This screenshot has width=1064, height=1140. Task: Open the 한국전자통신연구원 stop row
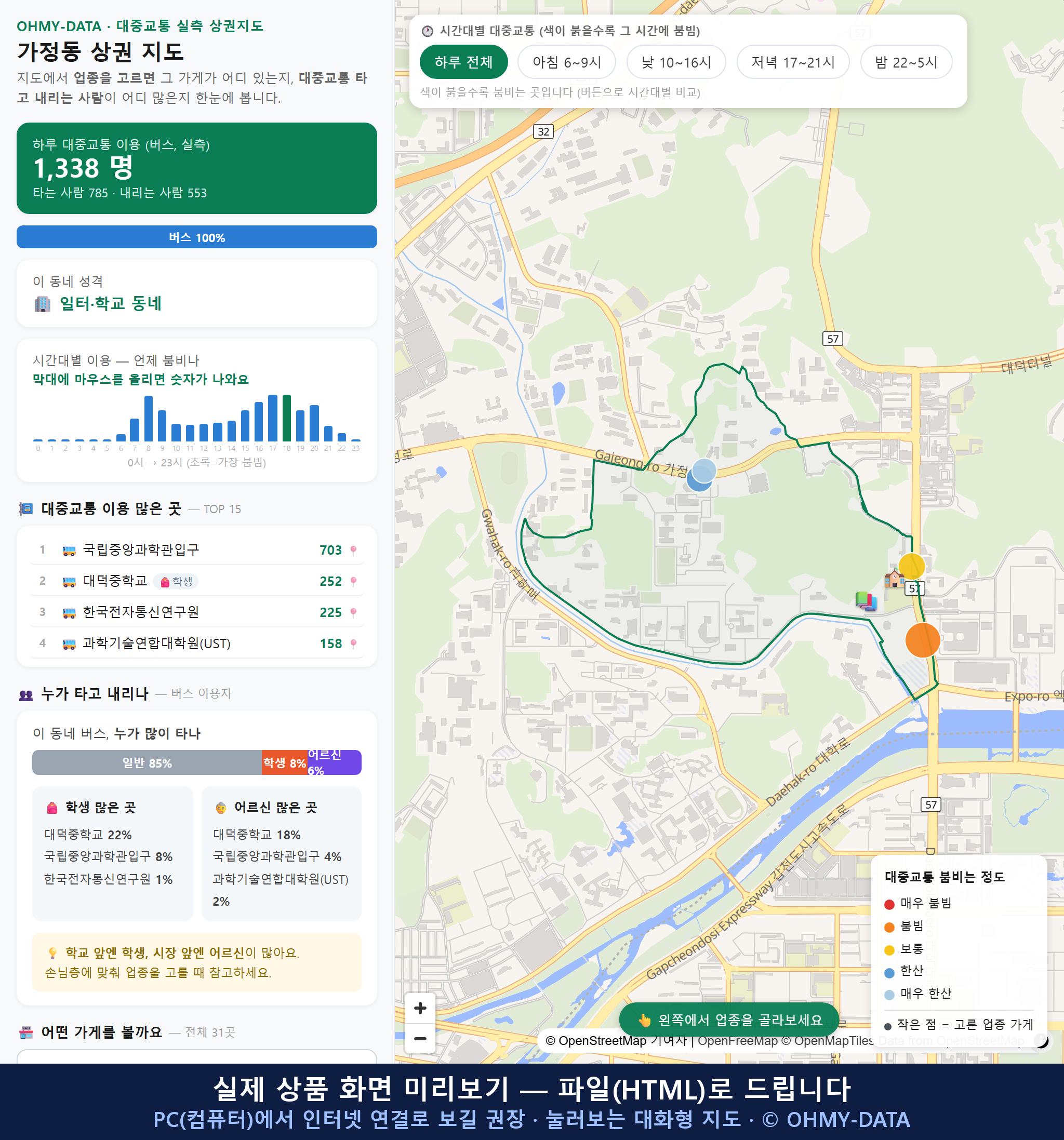[x=197, y=612]
